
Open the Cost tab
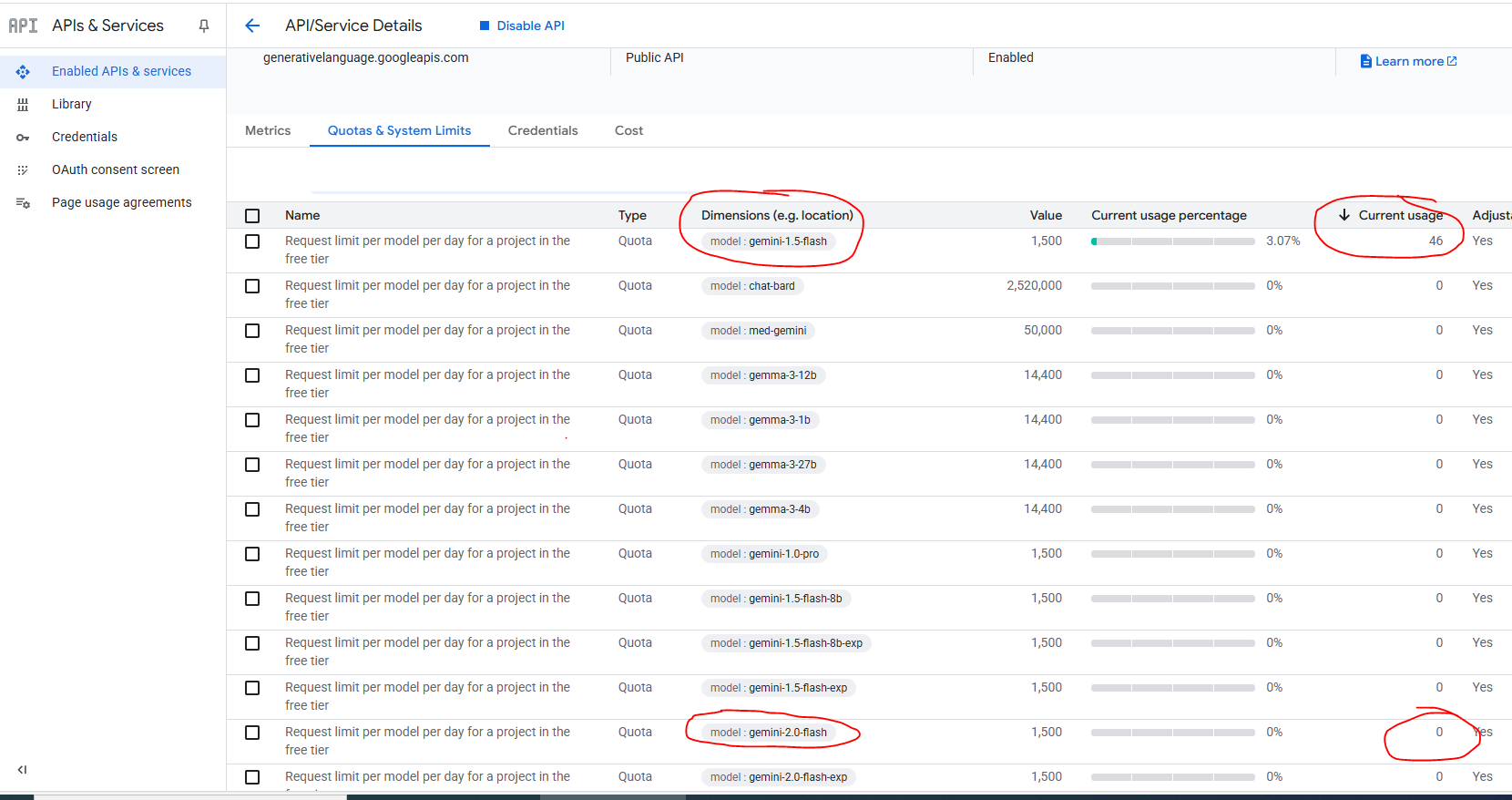pos(628,130)
